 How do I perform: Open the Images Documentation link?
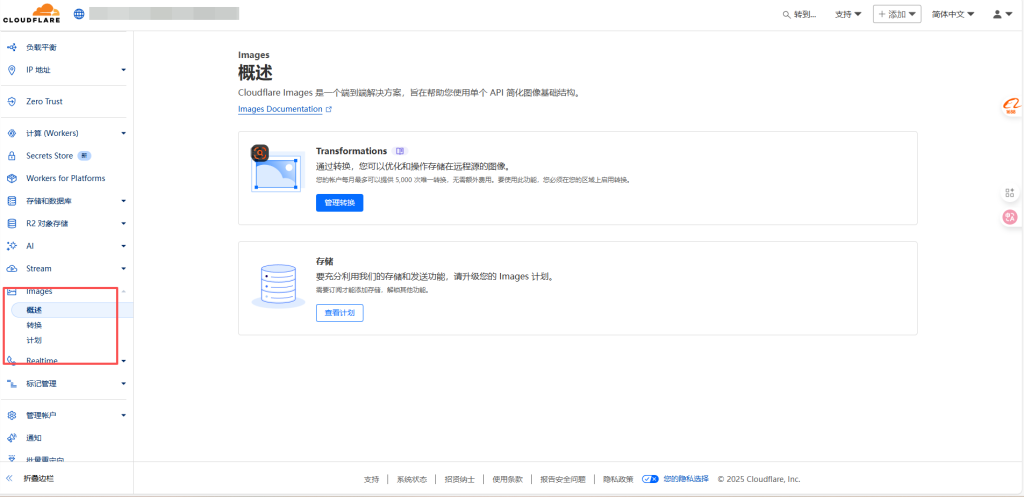[x=280, y=110]
